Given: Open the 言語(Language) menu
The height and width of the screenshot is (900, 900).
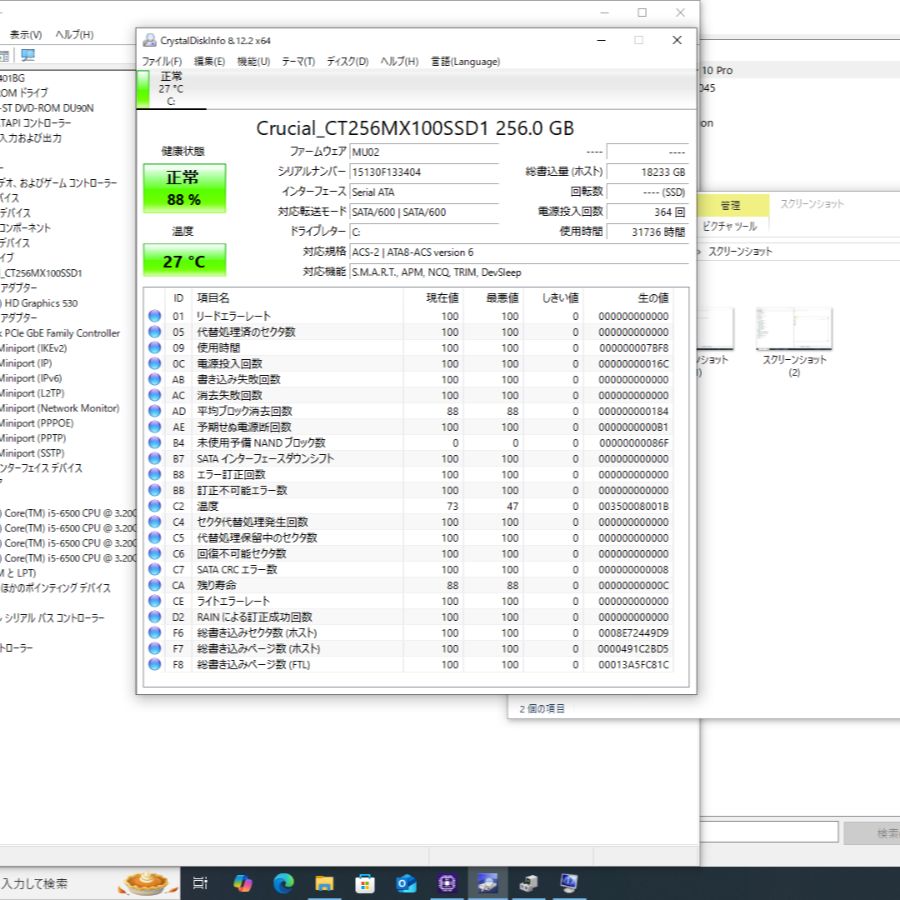Looking at the screenshot, I should pos(465,62).
